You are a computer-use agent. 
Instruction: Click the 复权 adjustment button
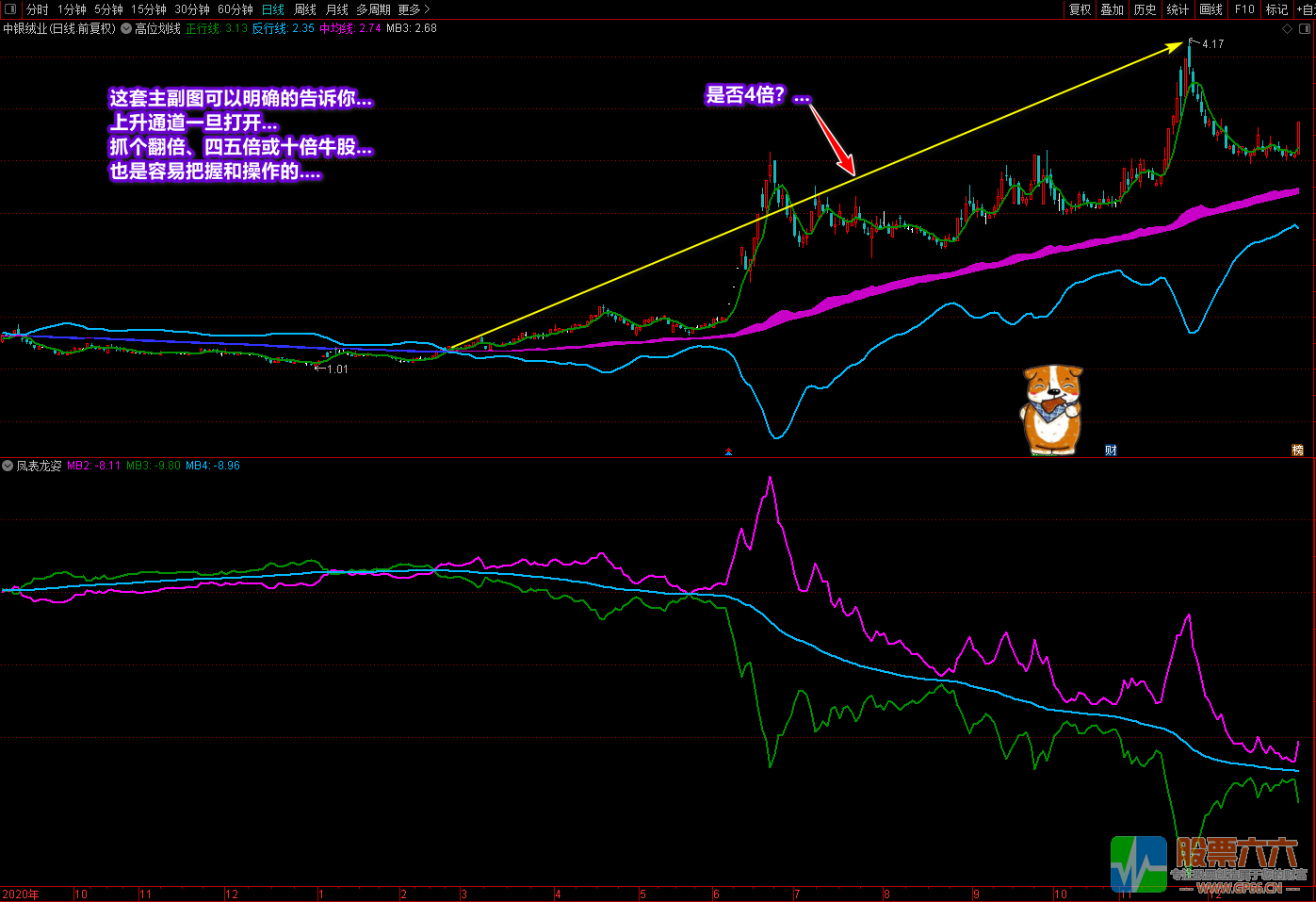1080,9
